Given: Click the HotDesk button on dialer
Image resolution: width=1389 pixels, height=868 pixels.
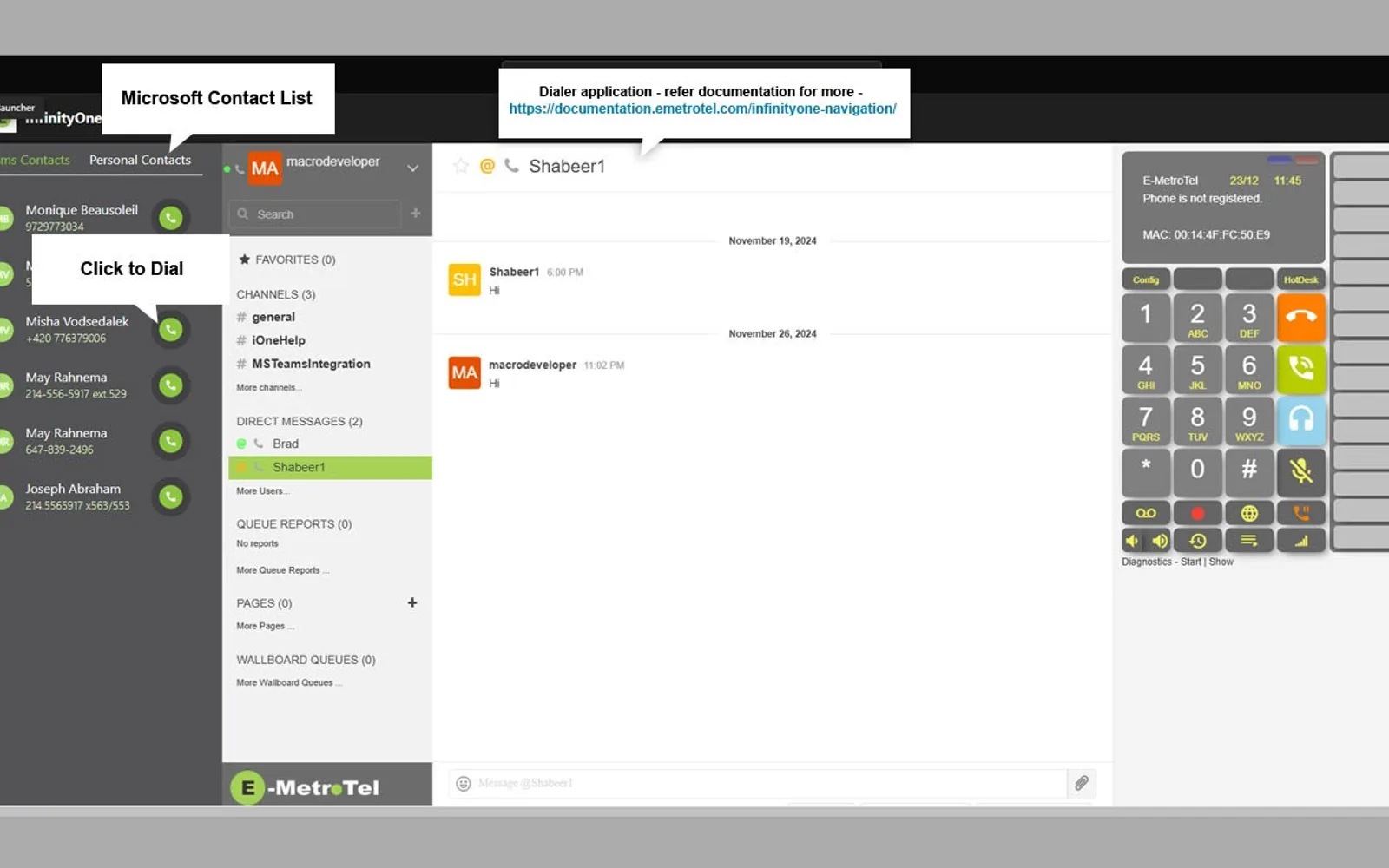Looking at the screenshot, I should pos(1300,279).
